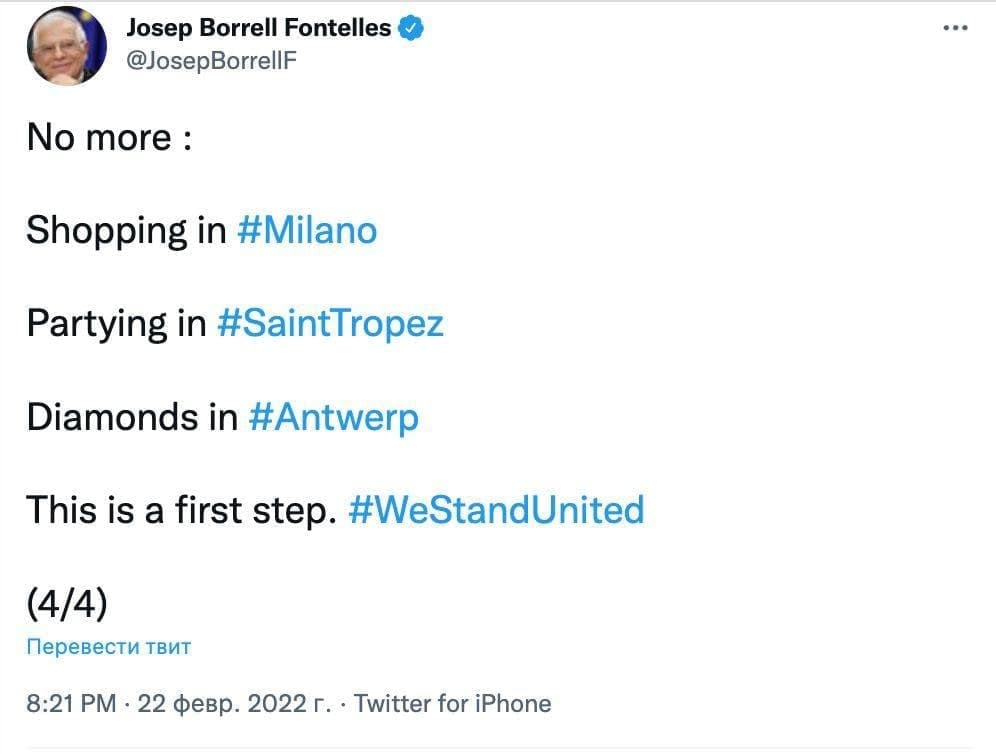This screenshot has width=996, height=754.
Task: Click the divider line below the timestamp
Action: point(498,747)
